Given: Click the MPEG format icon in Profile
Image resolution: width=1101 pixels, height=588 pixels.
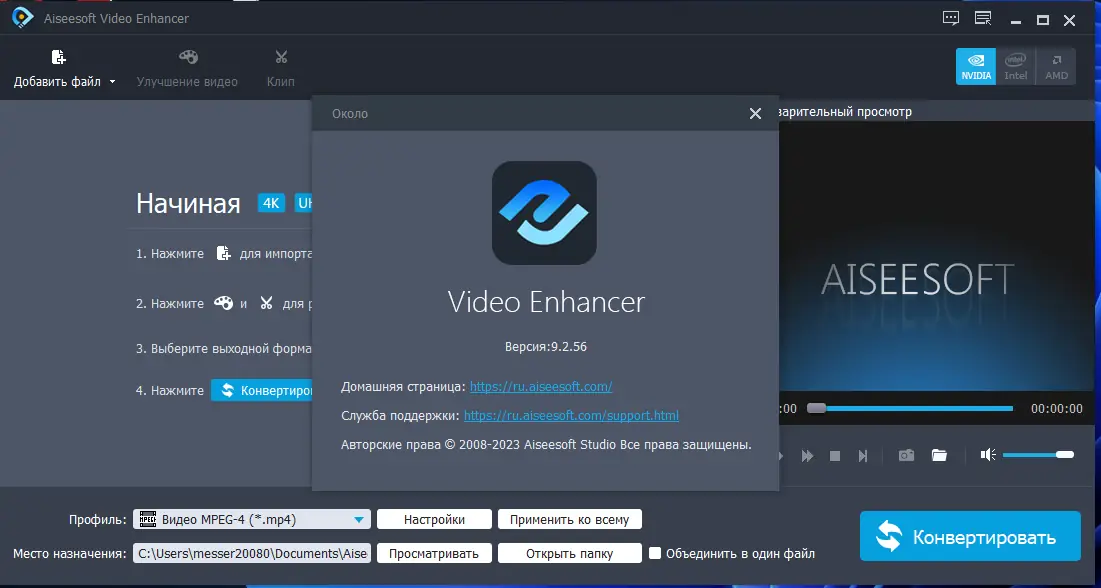Looking at the screenshot, I should pyautogui.click(x=147, y=520).
